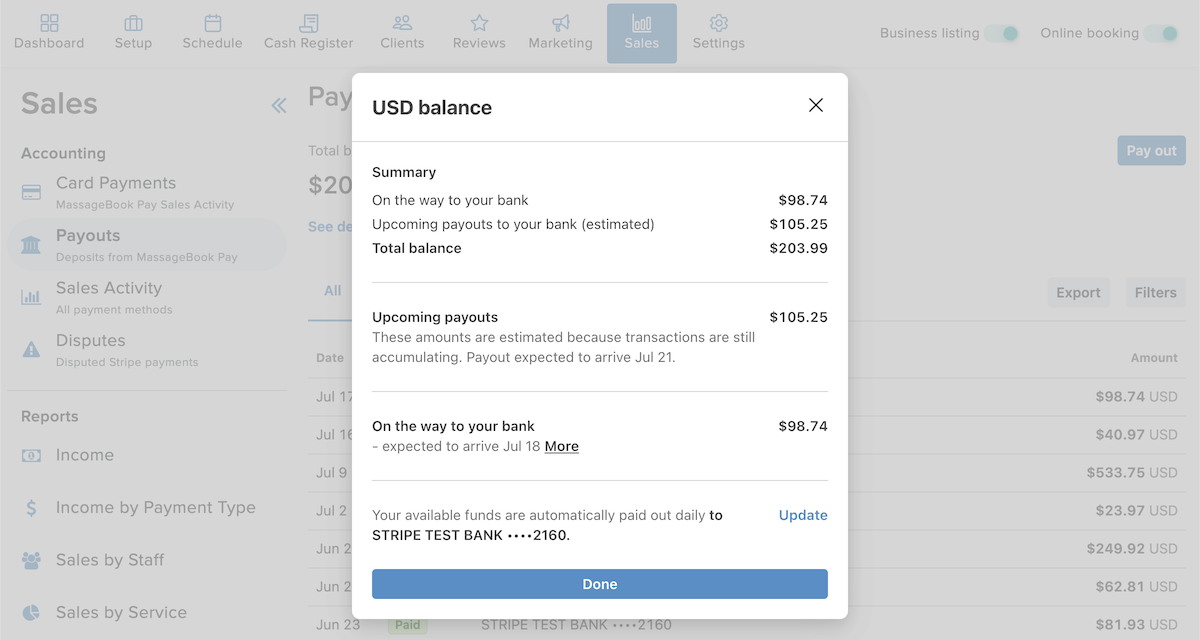Click the Paid status badge for Jun 23
Viewport: 1200px width, 640px height.
click(407, 625)
